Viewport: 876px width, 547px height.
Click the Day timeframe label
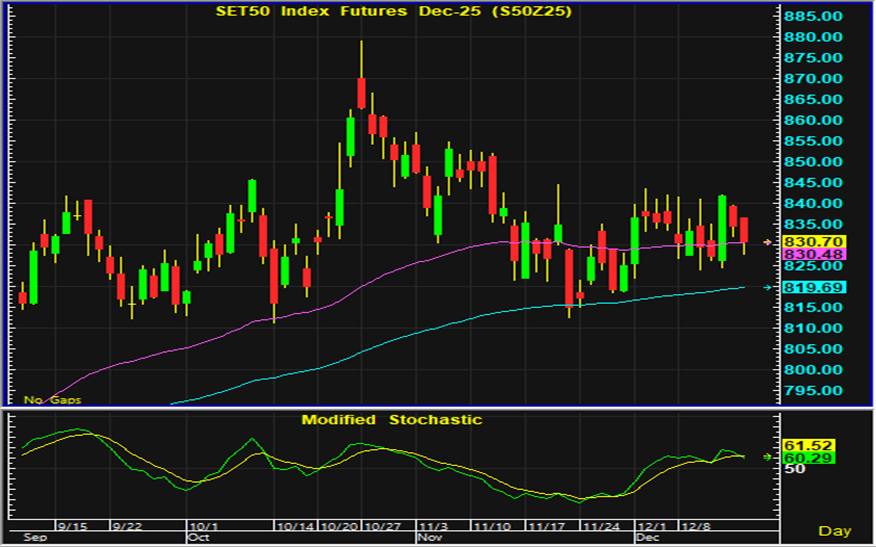tap(834, 530)
